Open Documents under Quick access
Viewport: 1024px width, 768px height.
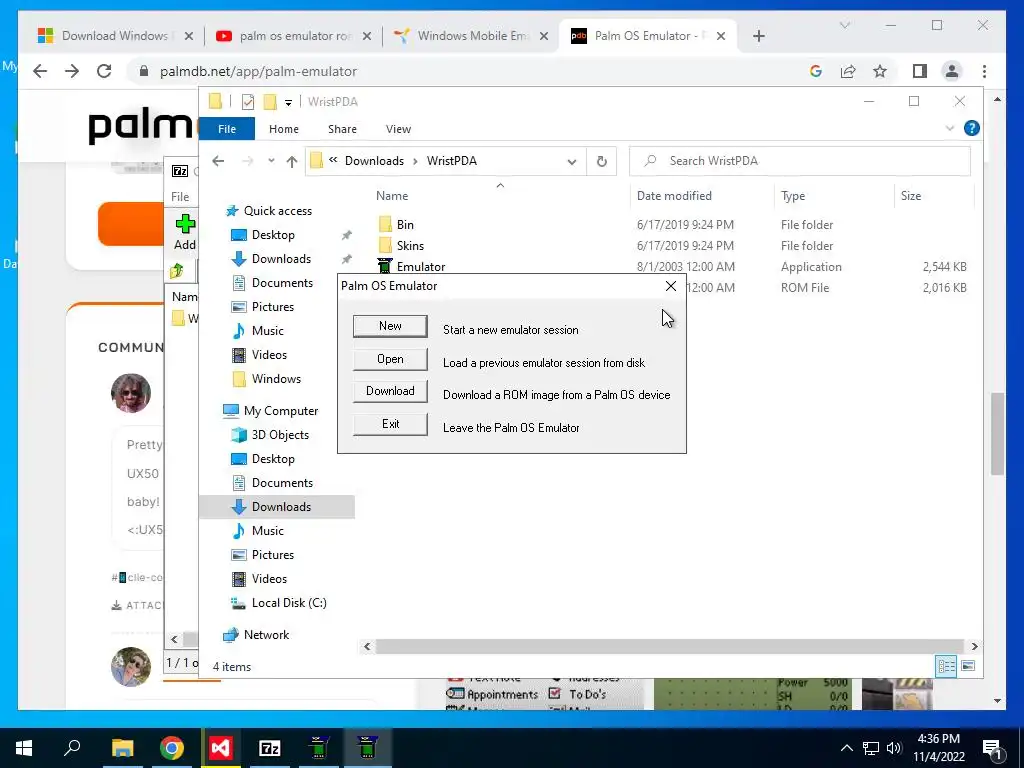pyautogui.click(x=282, y=283)
